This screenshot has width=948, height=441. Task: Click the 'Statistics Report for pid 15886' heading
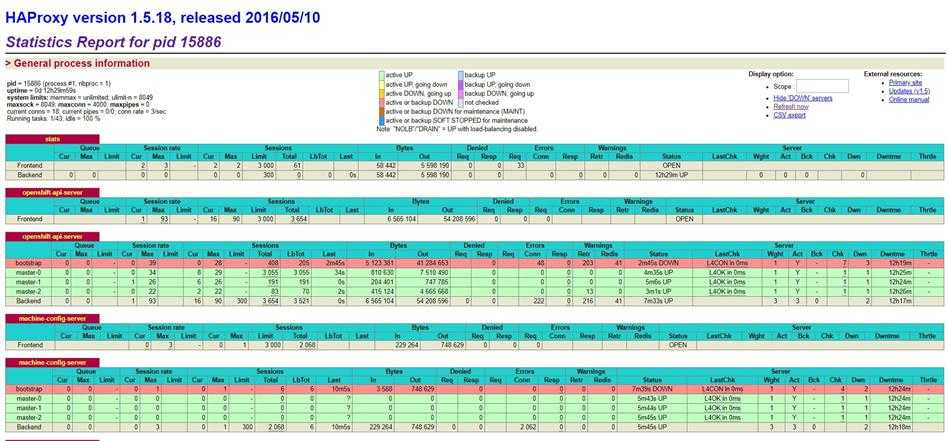(114, 42)
